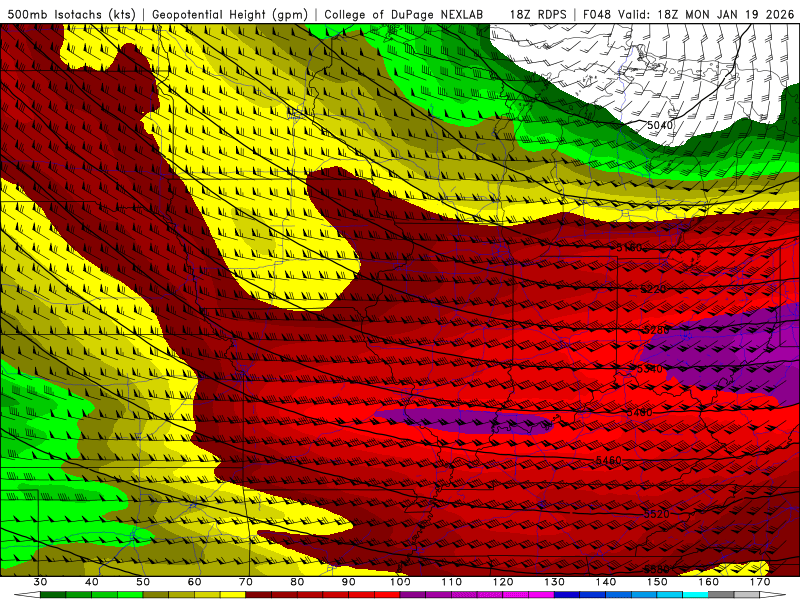
Task: Click the 30 kt value on color scale
Action: pyautogui.click(x=40, y=582)
